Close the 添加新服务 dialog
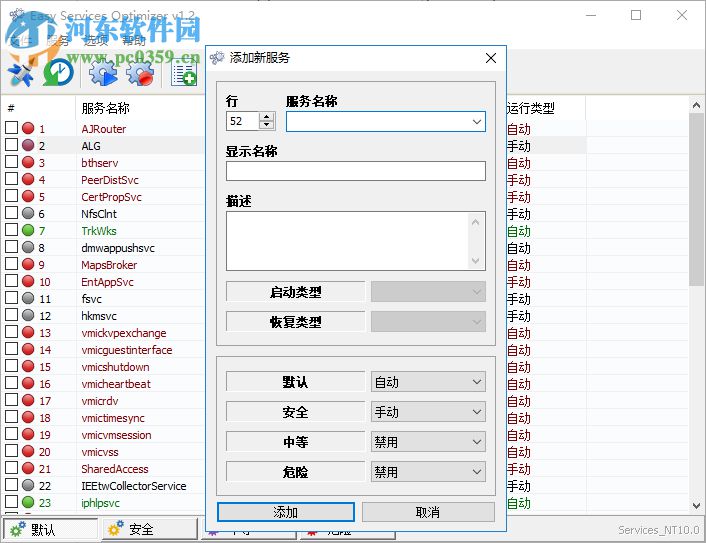This screenshot has width=706, height=543. (x=491, y=58)
